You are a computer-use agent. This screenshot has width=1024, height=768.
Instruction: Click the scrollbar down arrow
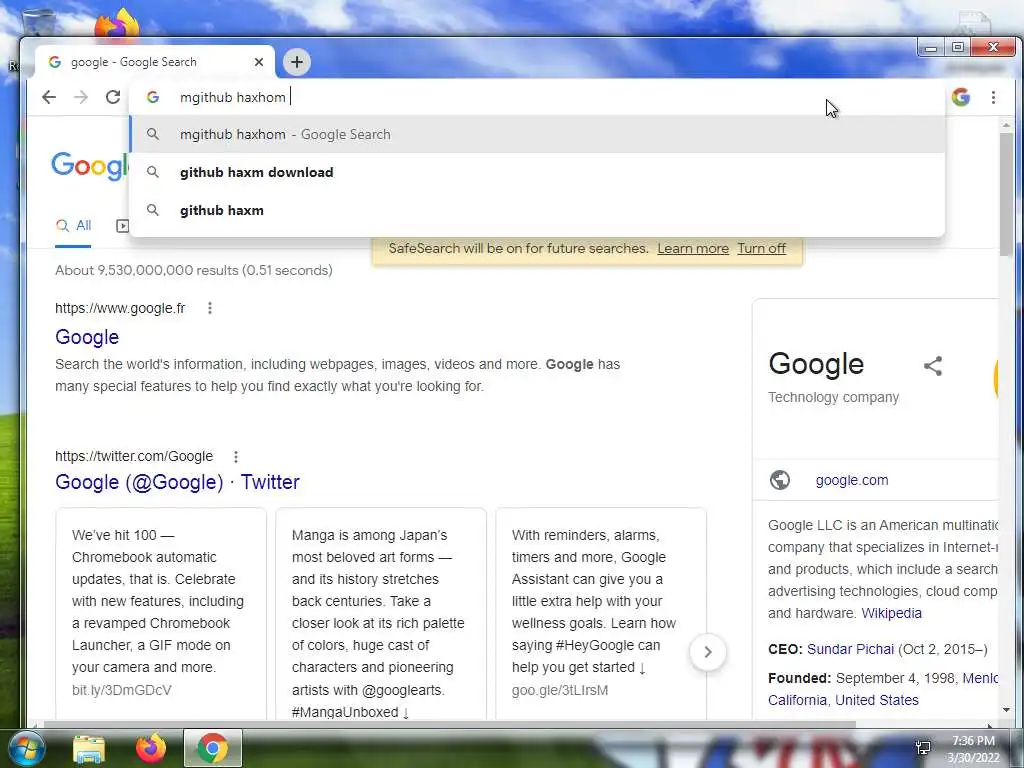pos(1006,710)
